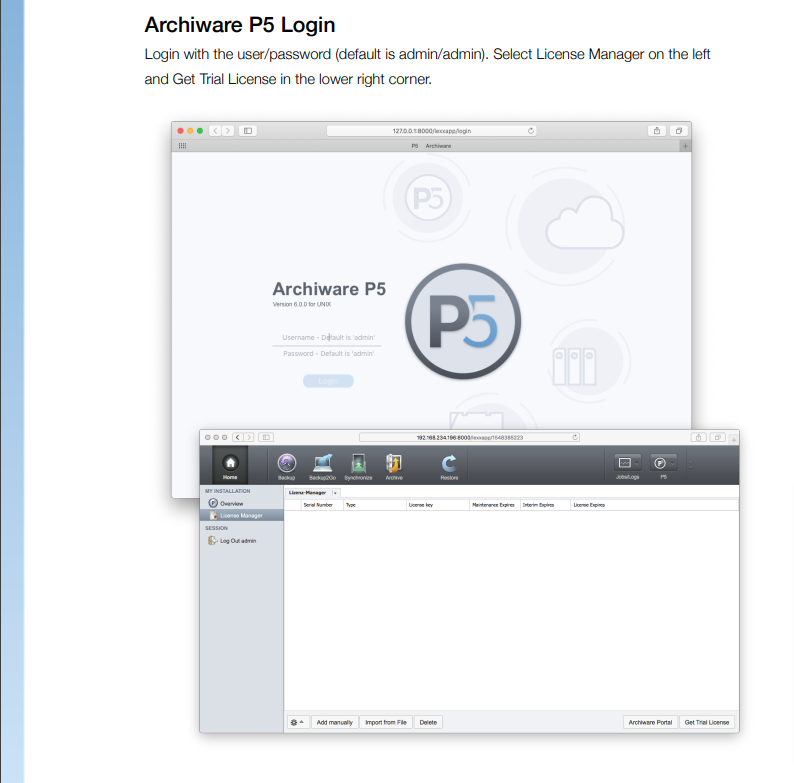Open the Backup module icon
The height and width of the screenshot is (783, 794).
point(287,465)
